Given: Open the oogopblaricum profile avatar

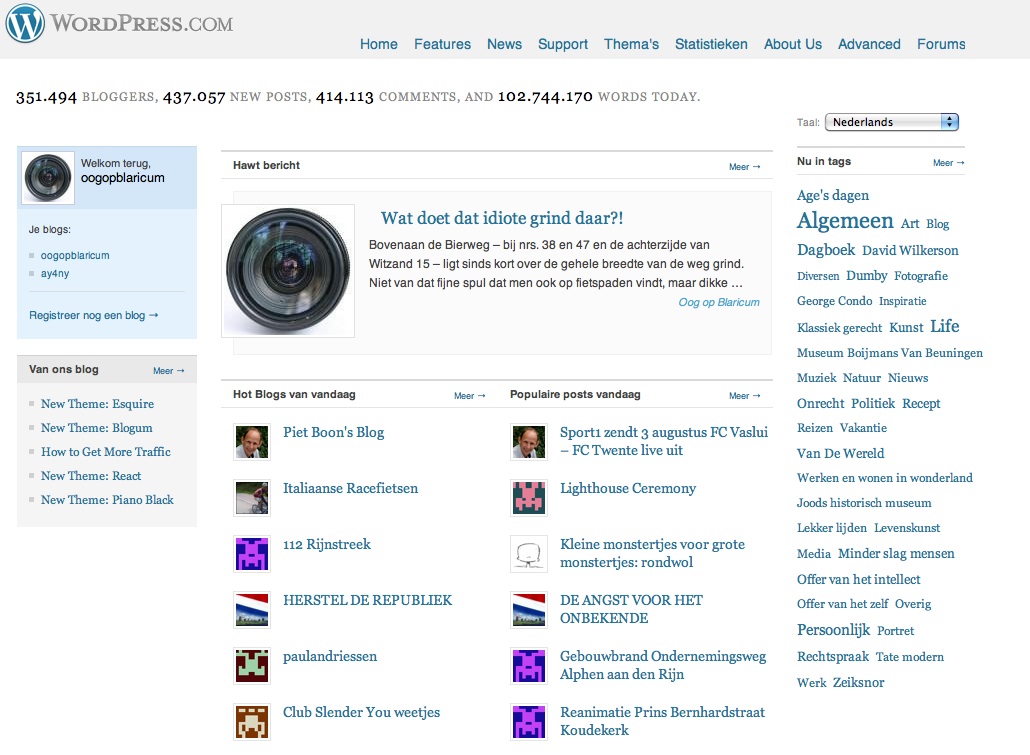Looking at the screenshot, I should [48, 178].
